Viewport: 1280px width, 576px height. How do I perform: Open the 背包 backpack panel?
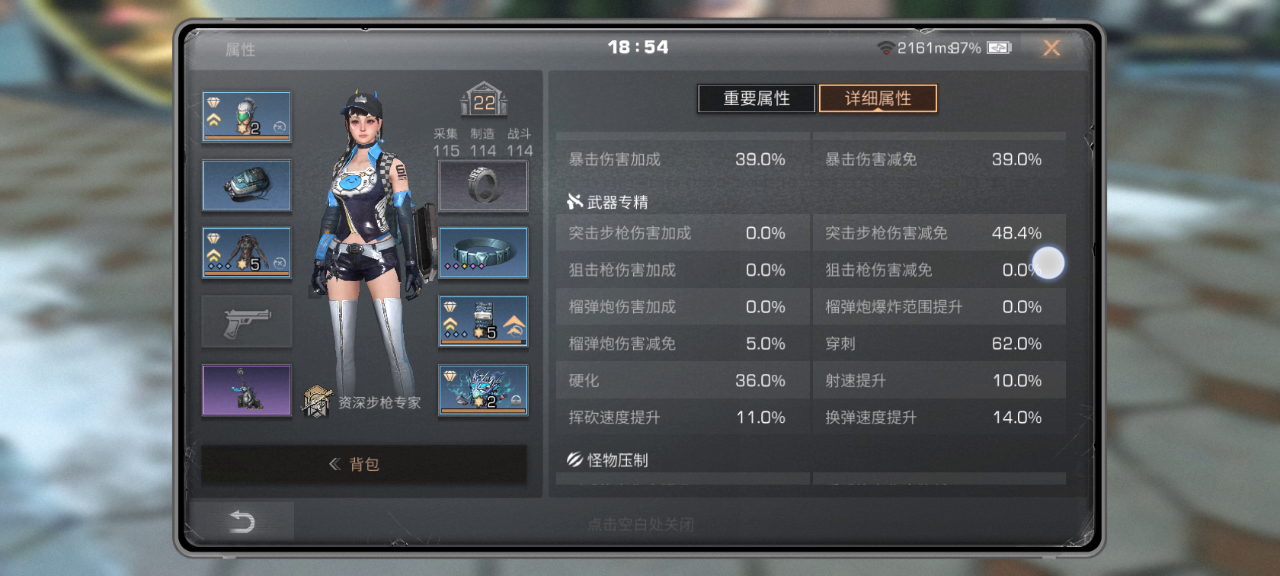[364, 465]
